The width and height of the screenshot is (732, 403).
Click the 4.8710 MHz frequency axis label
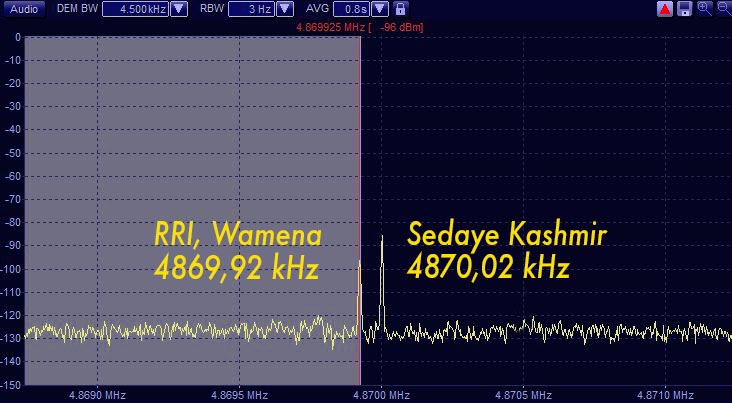point(665,394)
